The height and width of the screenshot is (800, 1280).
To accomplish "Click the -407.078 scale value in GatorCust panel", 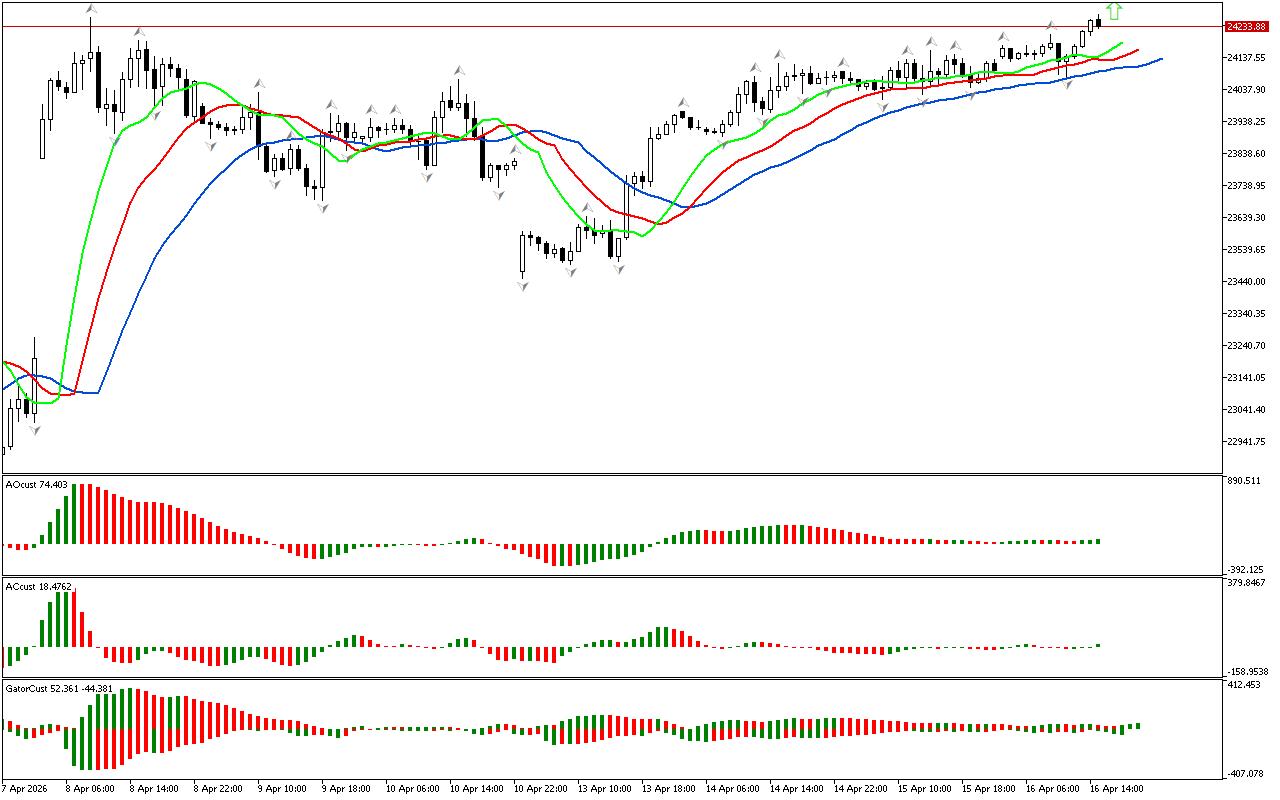I will pyautogui.click(x=1244, y=773).
